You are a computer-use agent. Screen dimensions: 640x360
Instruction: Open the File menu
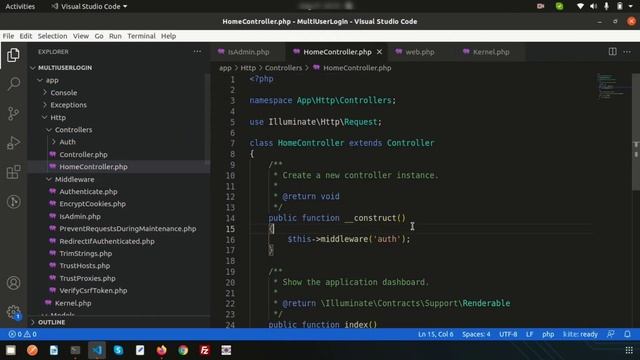point(8,36)
